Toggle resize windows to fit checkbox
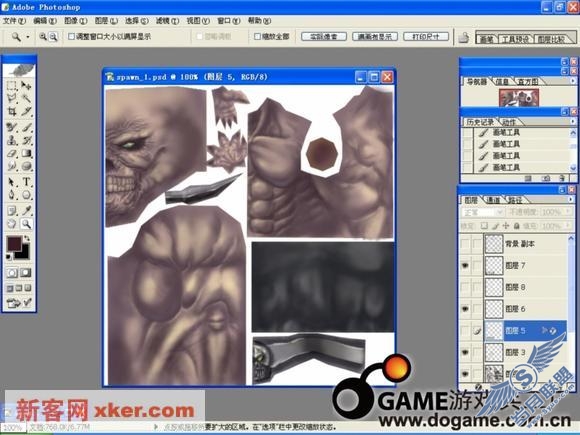This screenshot has width=580, height=435. [x=71, y=36]
